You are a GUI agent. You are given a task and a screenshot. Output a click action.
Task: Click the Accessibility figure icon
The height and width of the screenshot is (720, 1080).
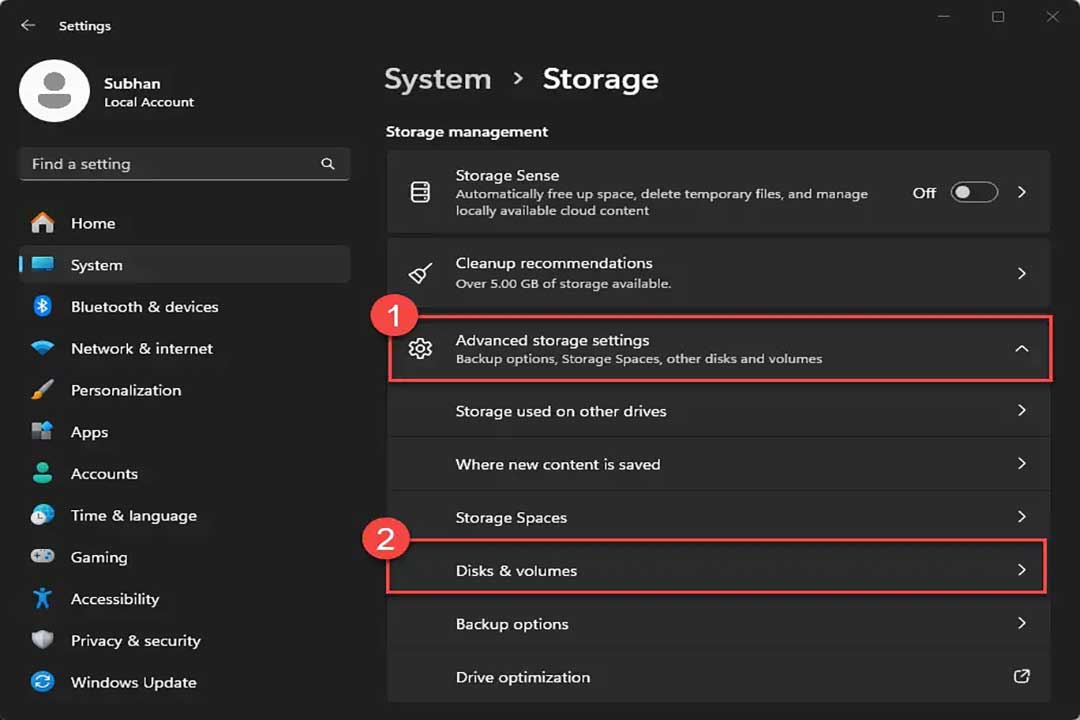click(43, 598)
